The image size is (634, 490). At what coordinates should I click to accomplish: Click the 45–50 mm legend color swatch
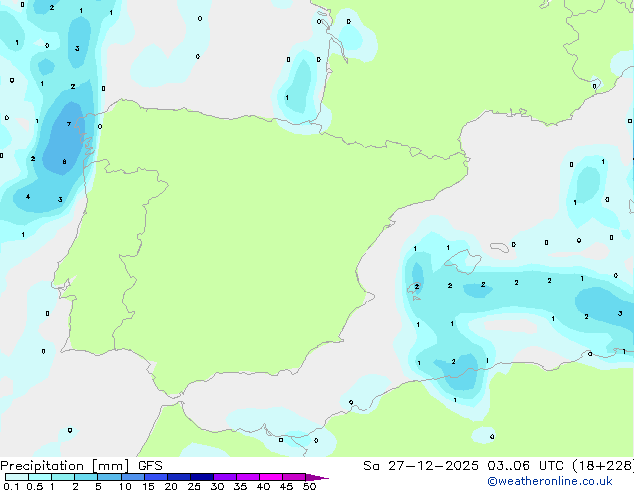[x=294, y=477]
